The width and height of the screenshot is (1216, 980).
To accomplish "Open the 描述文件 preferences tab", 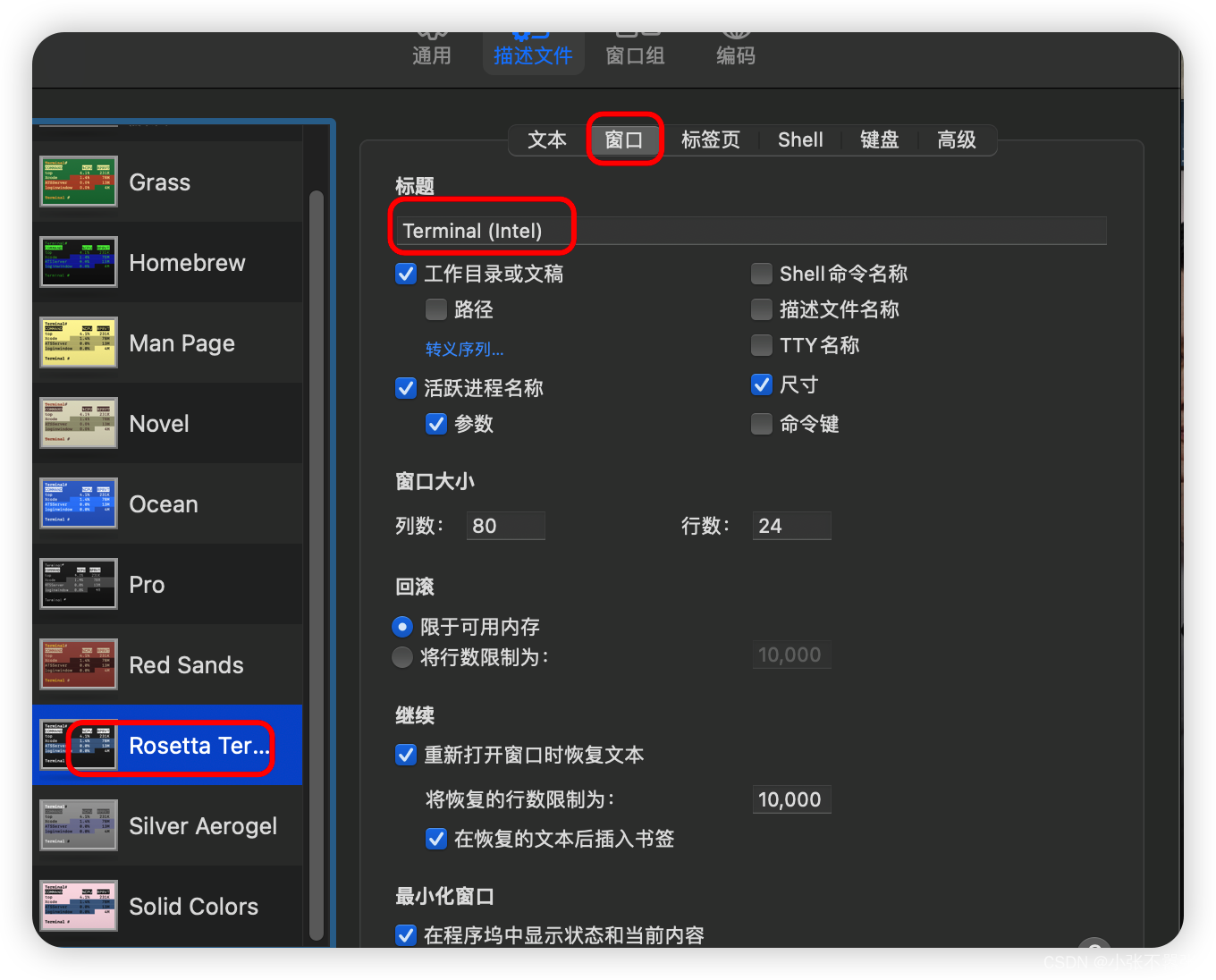I will coord(533,55).
